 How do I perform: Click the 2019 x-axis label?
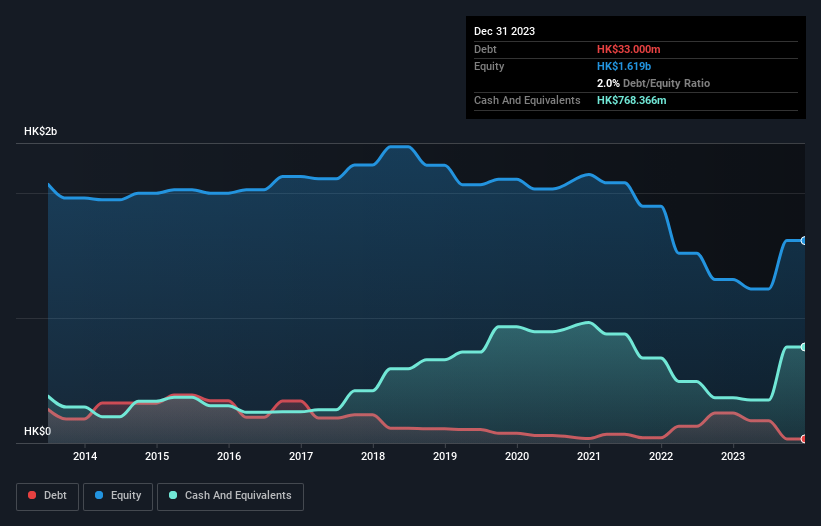pyautogui.click(x=445, y=456)
